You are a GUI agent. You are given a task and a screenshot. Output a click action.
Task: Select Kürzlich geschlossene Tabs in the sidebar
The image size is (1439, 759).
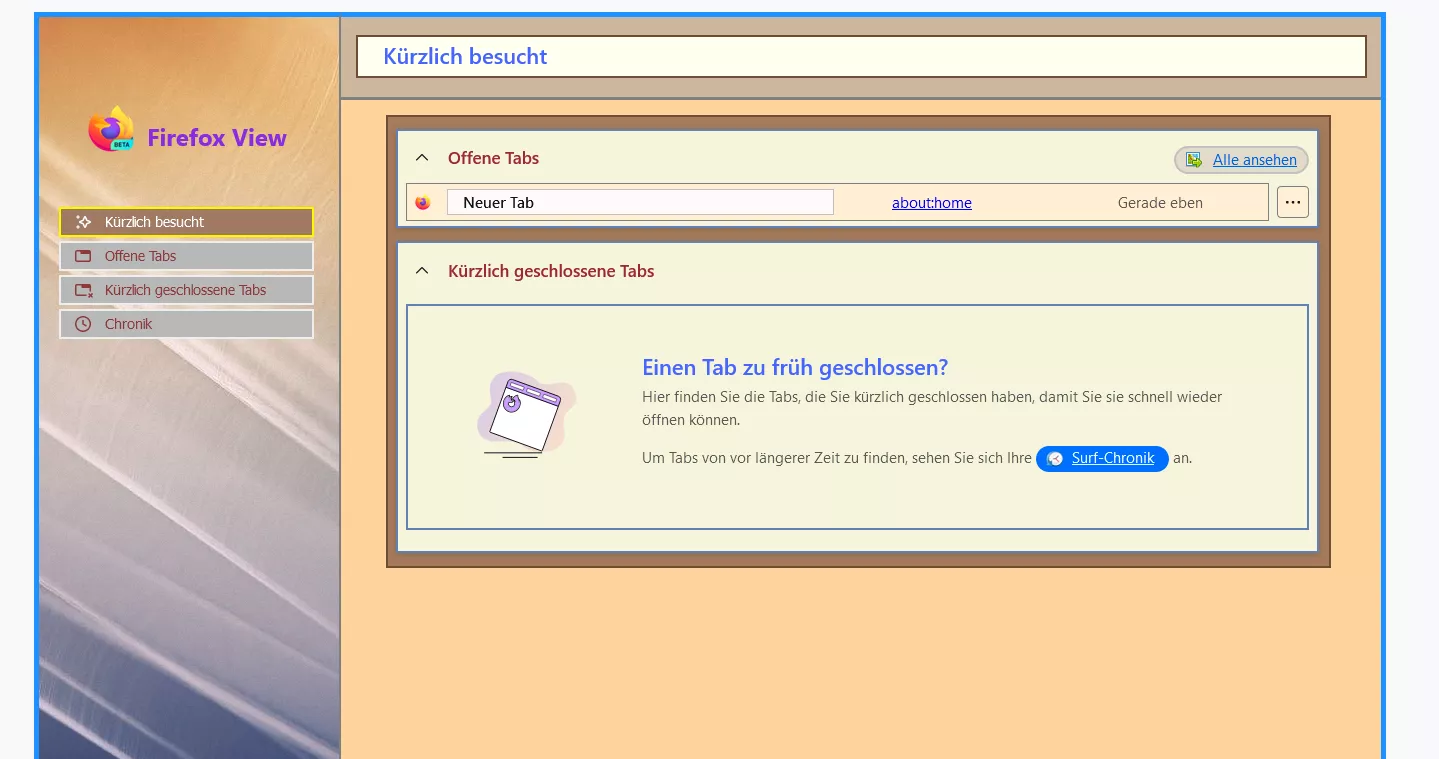[186, 290]
